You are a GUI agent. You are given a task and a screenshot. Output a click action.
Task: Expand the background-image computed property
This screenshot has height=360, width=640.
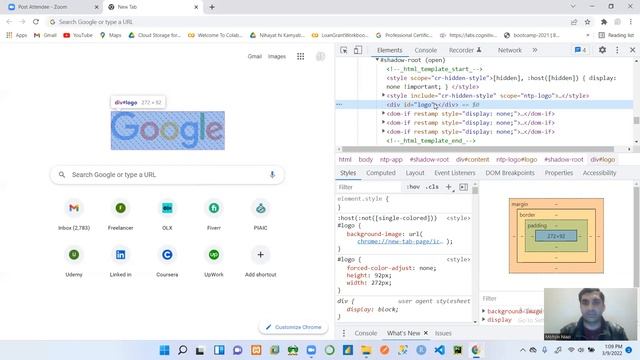(x=484, y=311)
